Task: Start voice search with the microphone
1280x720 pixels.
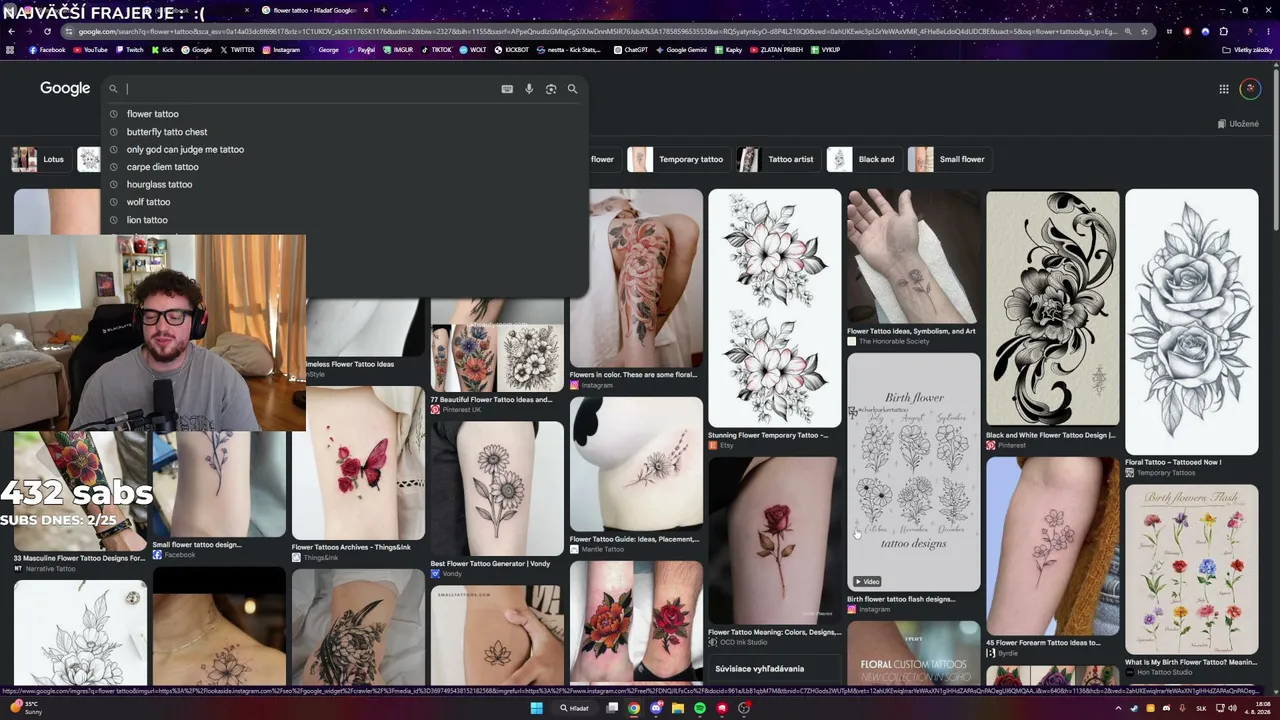Action: tap(529, 89)
